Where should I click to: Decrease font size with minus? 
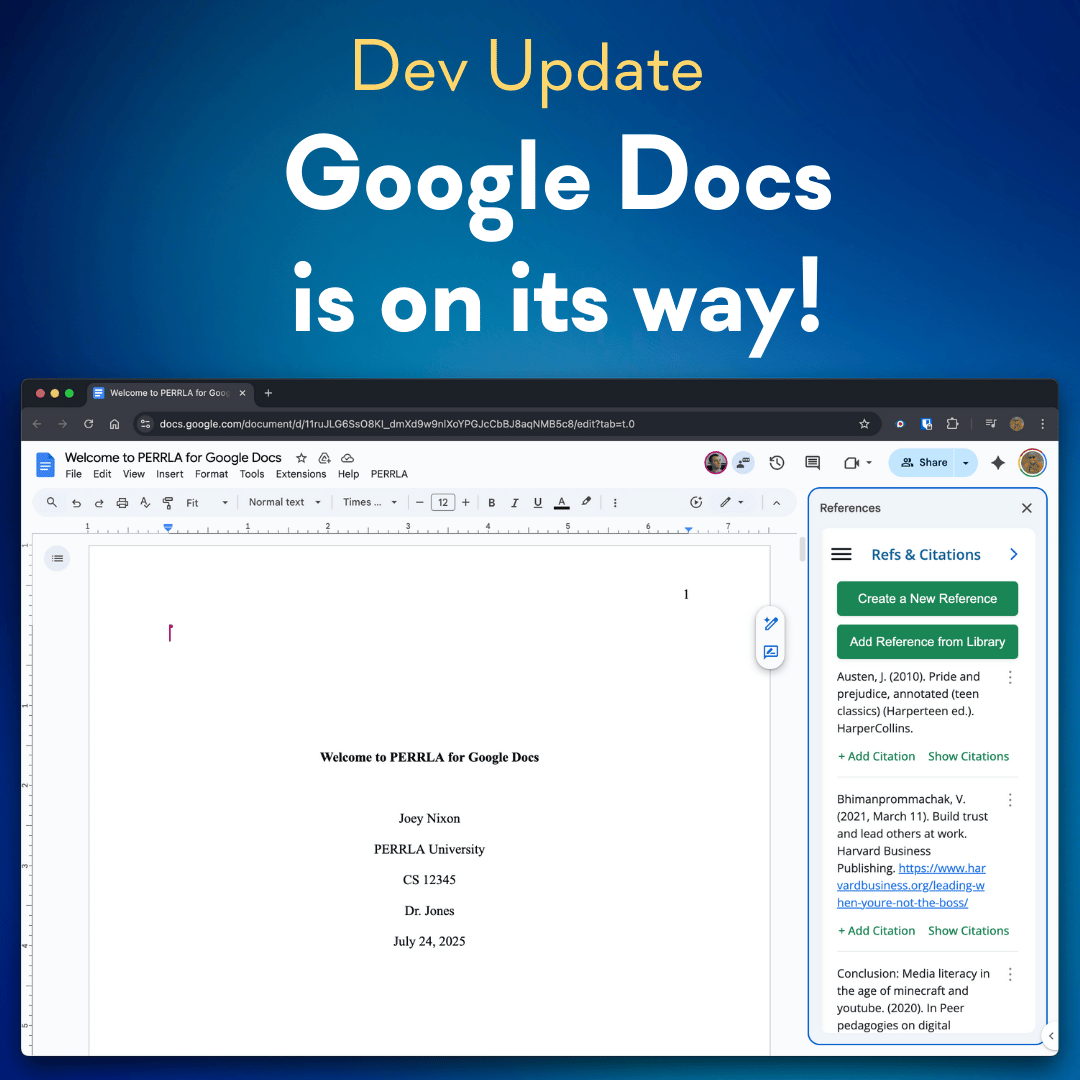tap(419, 503)
